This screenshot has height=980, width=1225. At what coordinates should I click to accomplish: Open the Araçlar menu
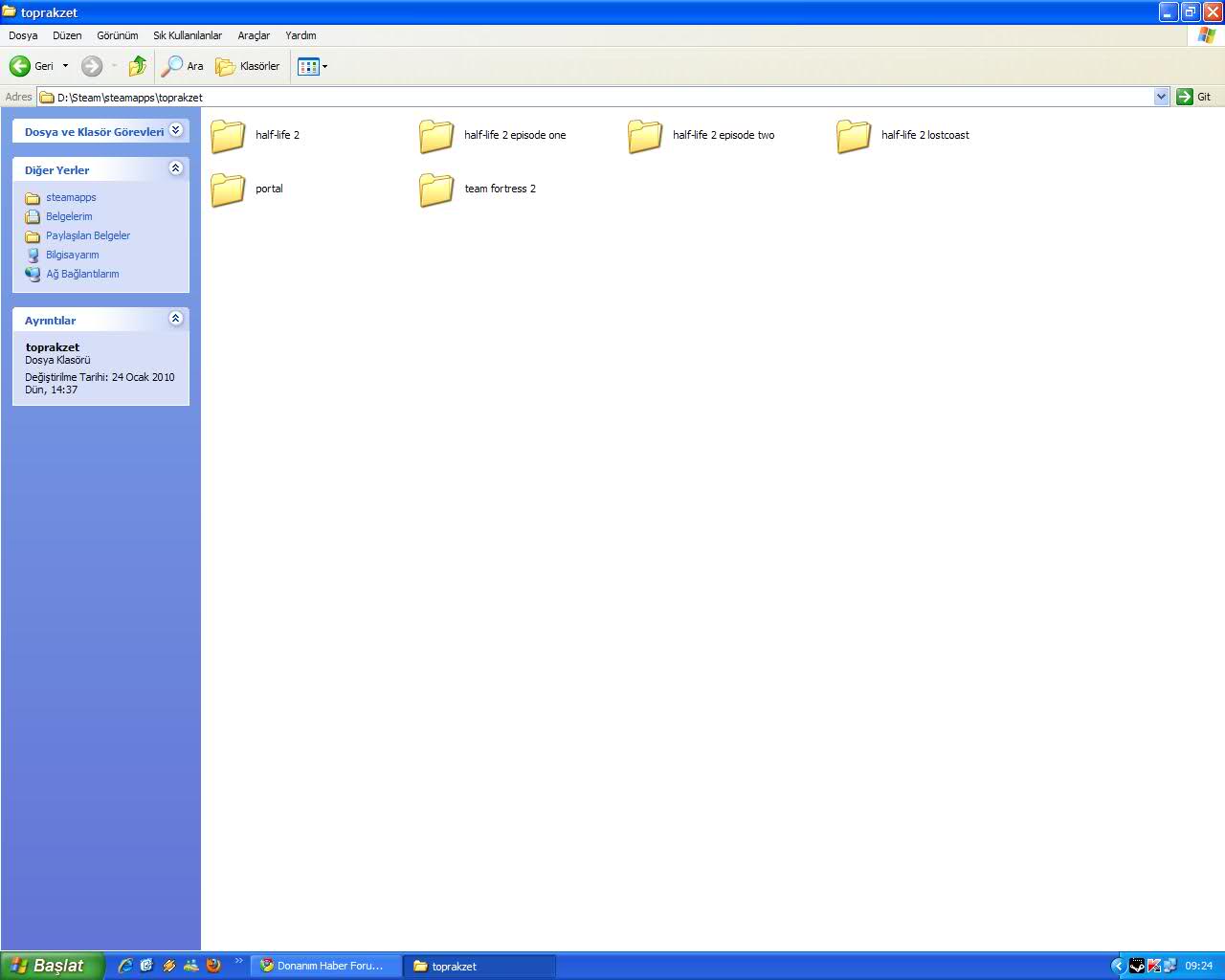point(254,35)
